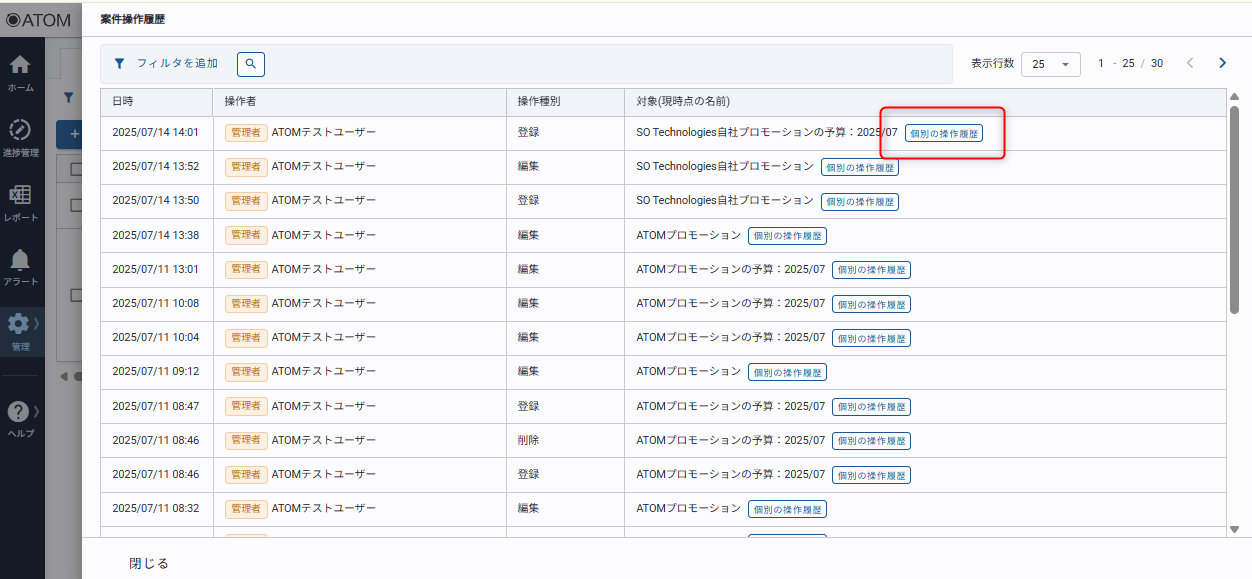Image resolution: width=1252 pixels, height=579 pixels.
Task: Open 進捗管理 from the sidebar
Action: (x=20, y=137)
